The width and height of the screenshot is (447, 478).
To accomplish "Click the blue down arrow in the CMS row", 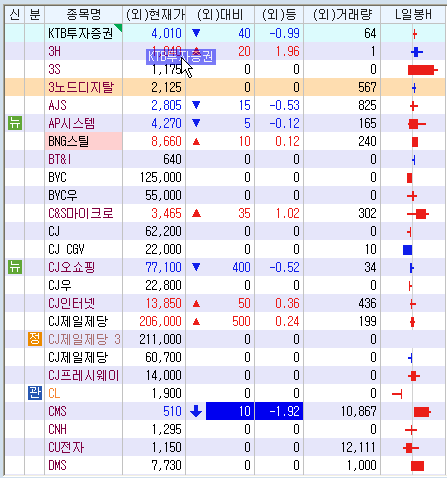I will pyautogui.click(x=196, y=411).
